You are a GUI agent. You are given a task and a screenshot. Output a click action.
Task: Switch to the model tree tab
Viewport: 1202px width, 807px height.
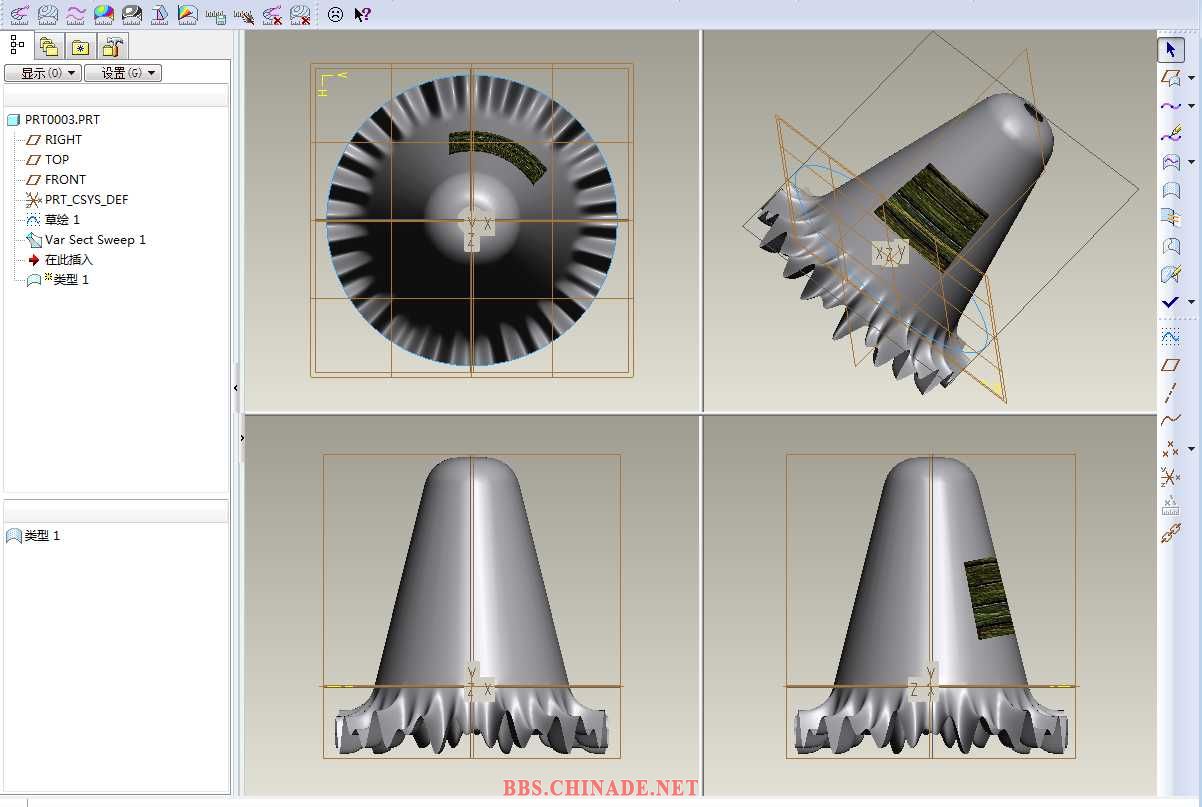click(x=17, y=45)
